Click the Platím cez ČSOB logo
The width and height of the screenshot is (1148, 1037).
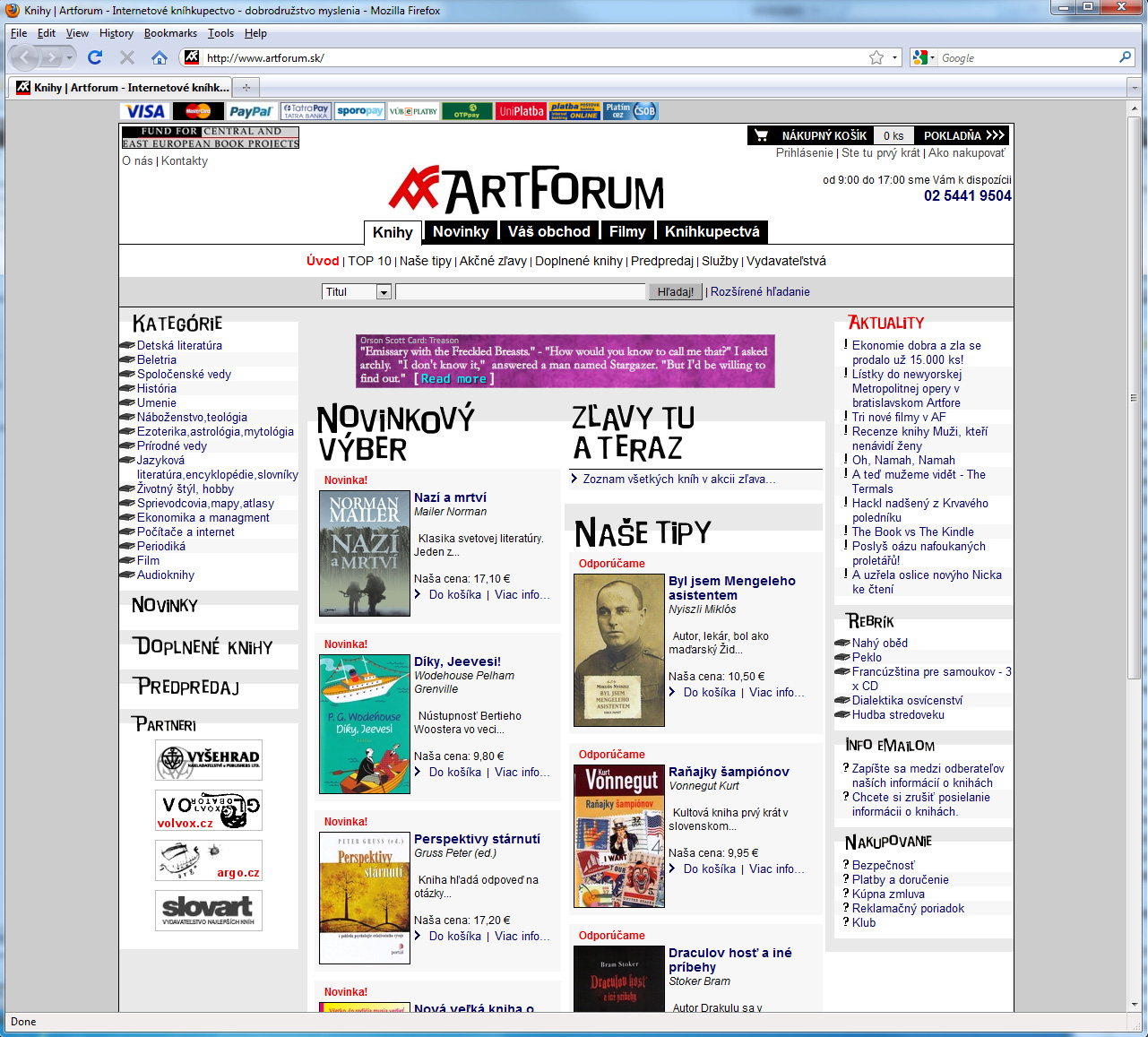[630, 111]
